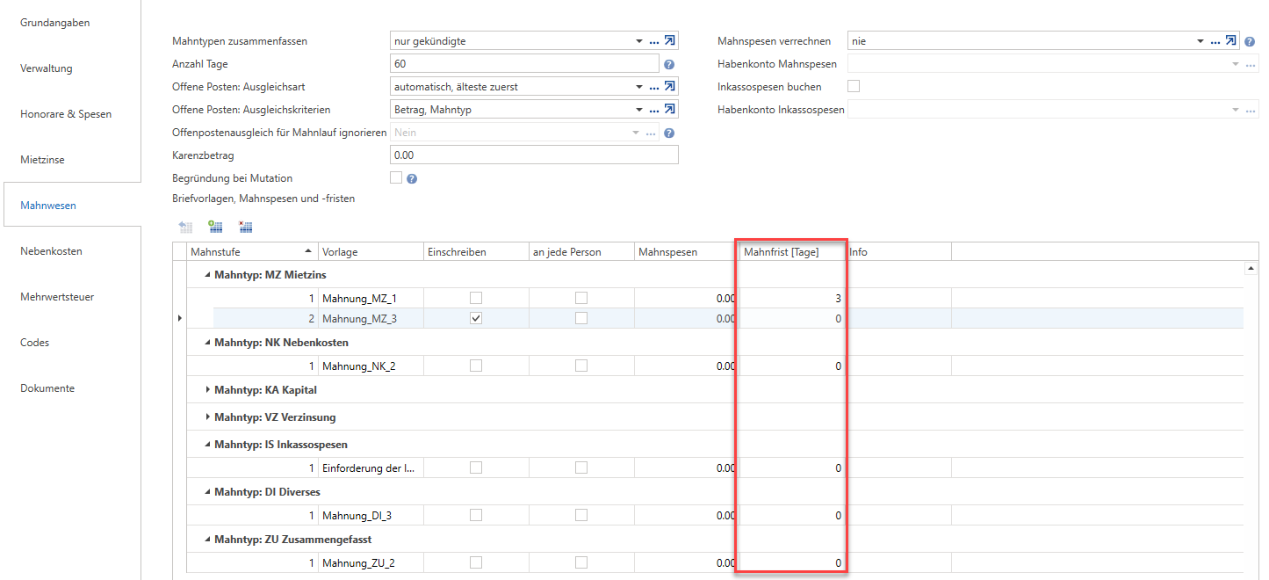Open the help icon beside Anzahl Tage
The height and width of the screenshot is (580, 1269).
(x=669, y=64)
